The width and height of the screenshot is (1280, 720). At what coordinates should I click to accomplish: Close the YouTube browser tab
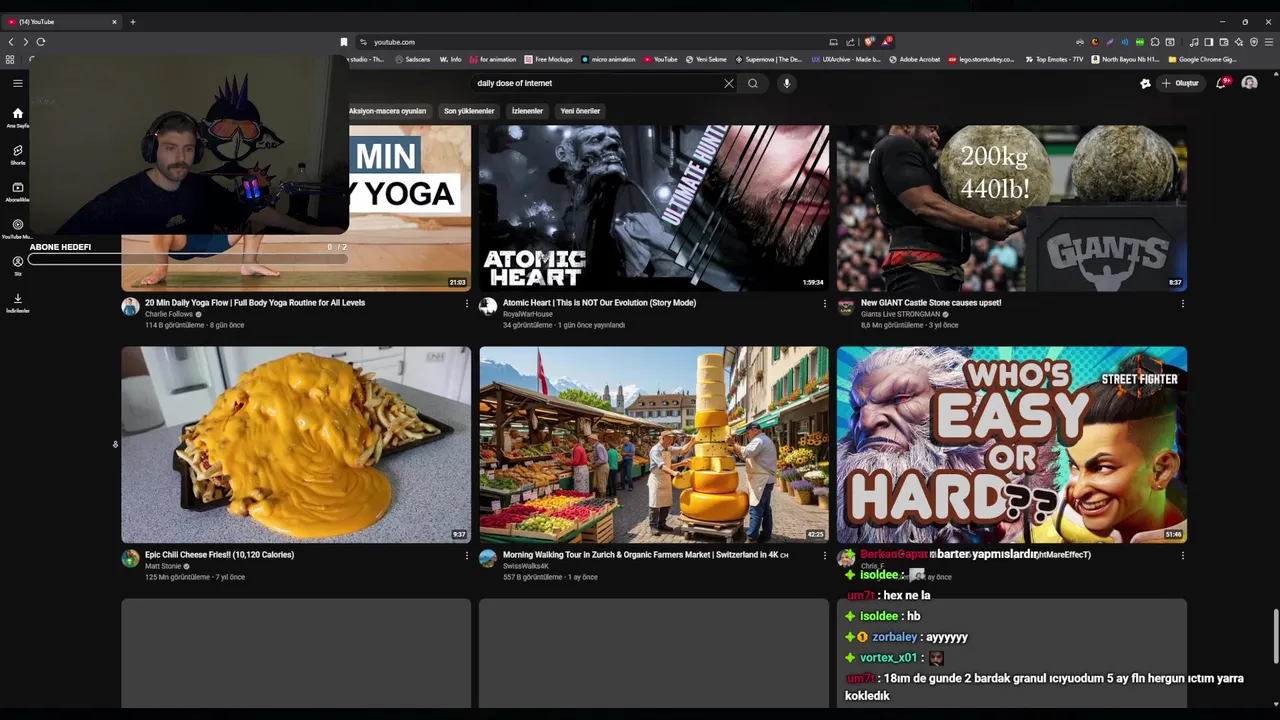pos(114,22)
